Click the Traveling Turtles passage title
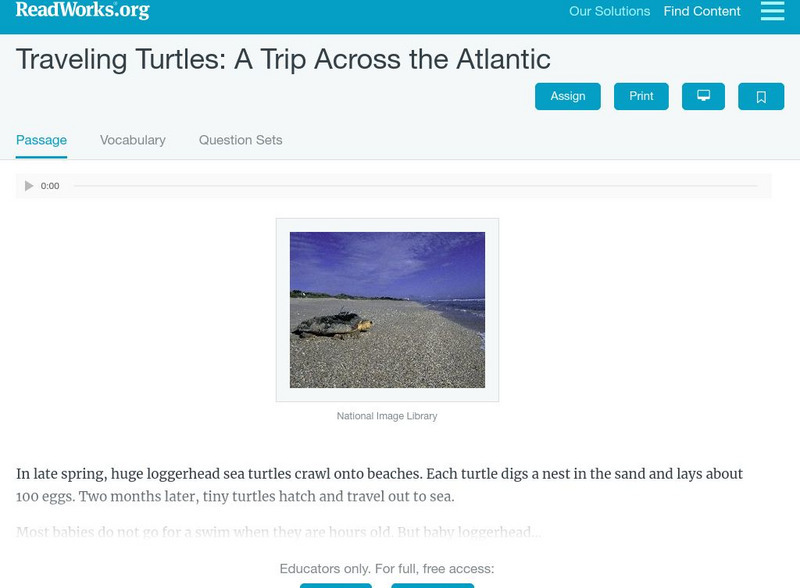800x588 pixels. coord(283,59)
